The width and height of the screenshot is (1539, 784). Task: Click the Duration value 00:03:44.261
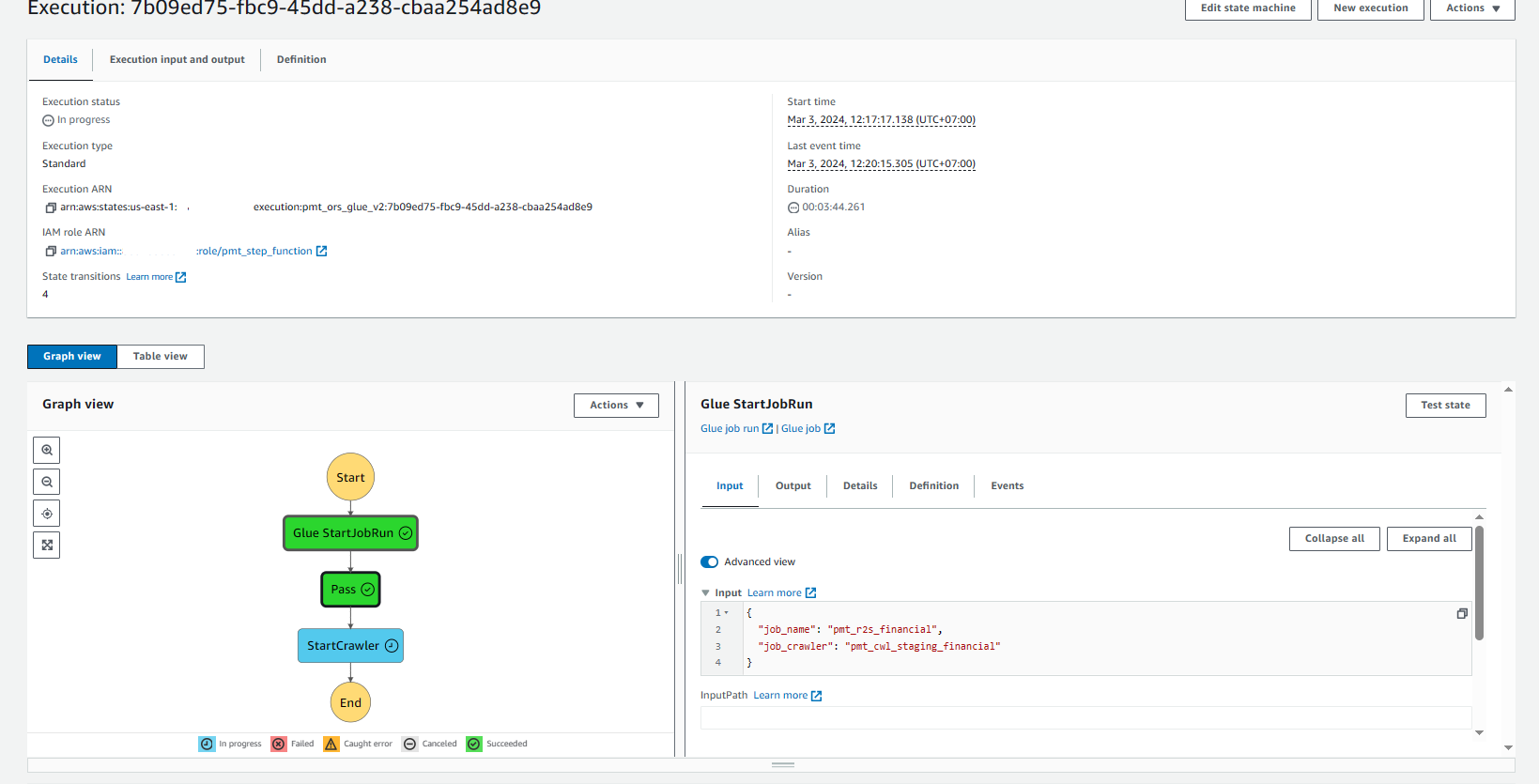click(833, 208)
